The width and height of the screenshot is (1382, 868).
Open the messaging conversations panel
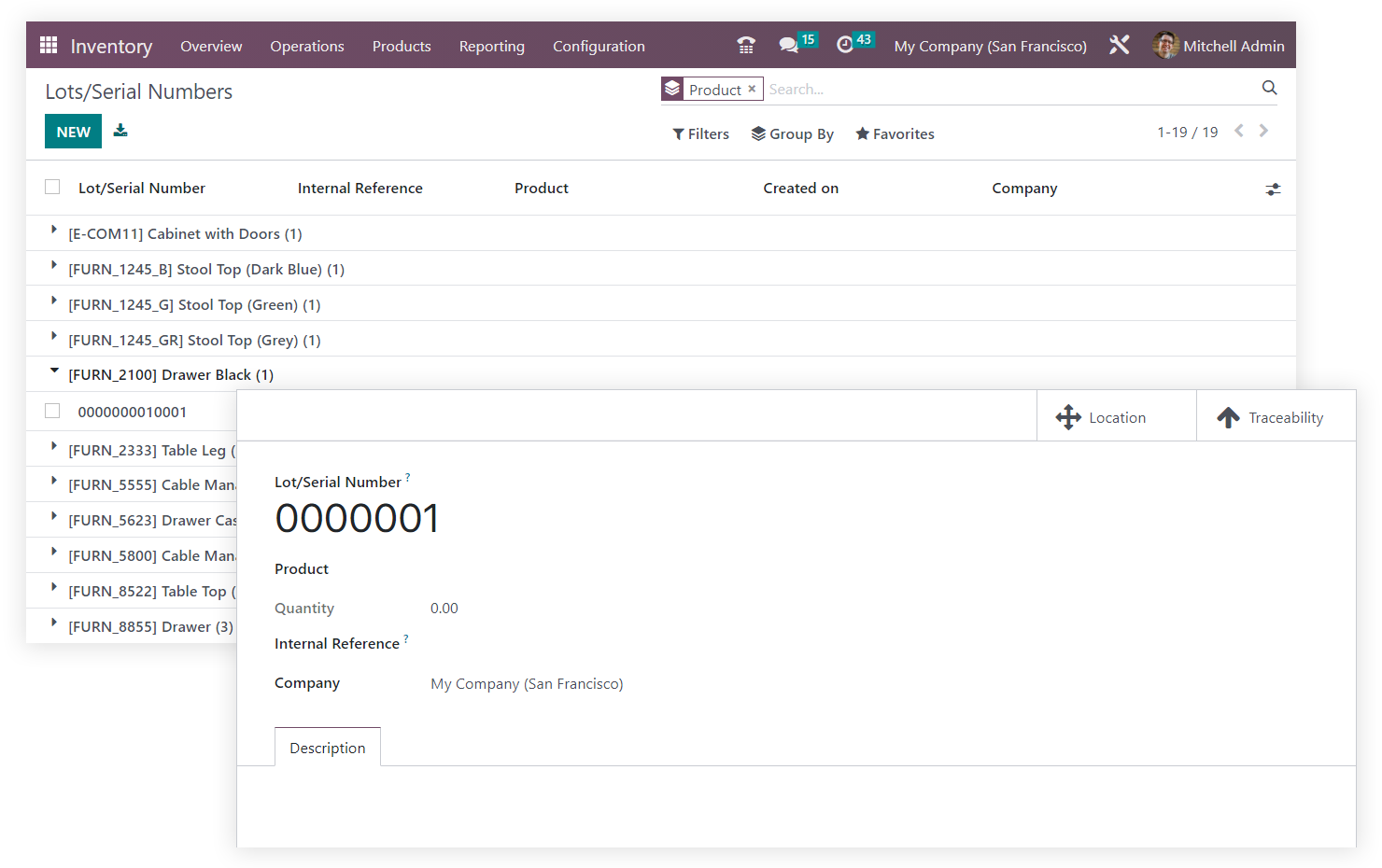(790, 44)
